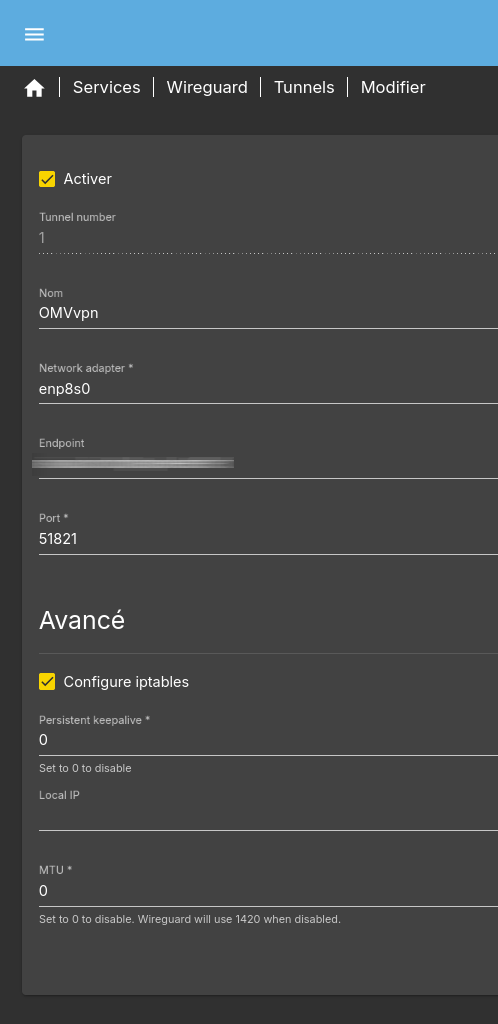The image size is (498, 1024).
Task: Click the Avancé section heading
Action: point(82,620)
